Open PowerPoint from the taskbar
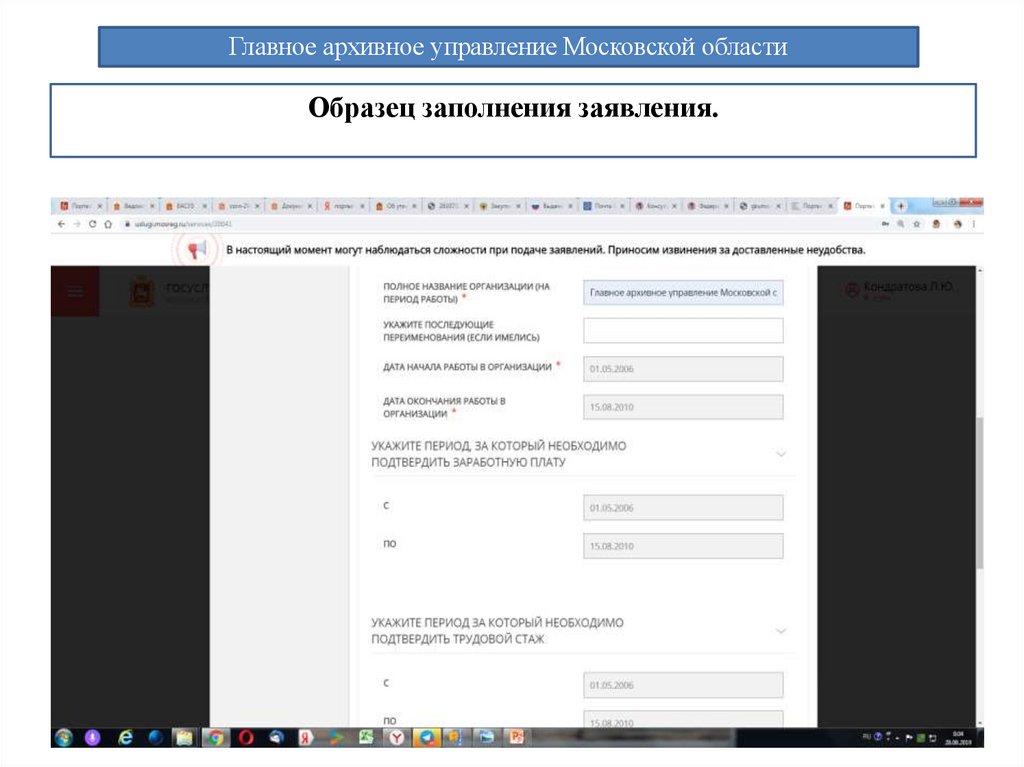1024x767 pixels. click(517, 738)
